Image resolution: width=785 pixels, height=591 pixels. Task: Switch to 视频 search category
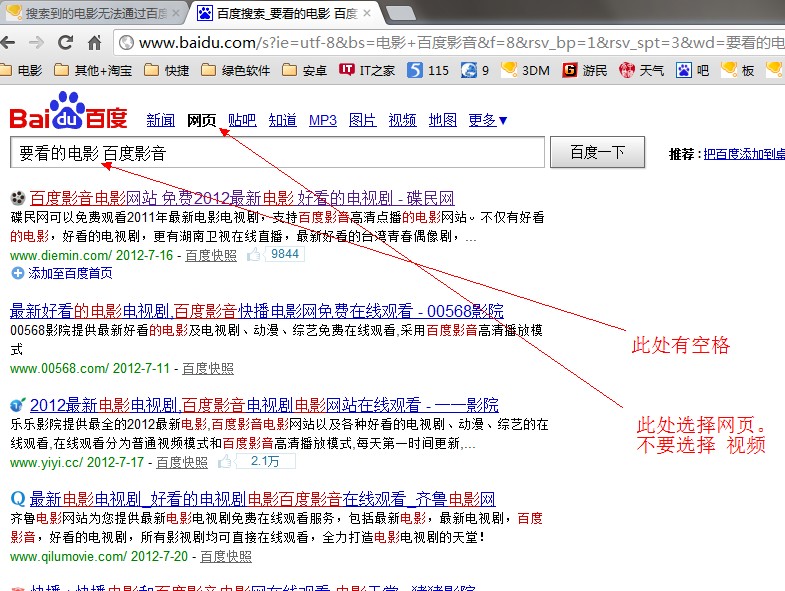pyautogui.click(x=403, y=120)
